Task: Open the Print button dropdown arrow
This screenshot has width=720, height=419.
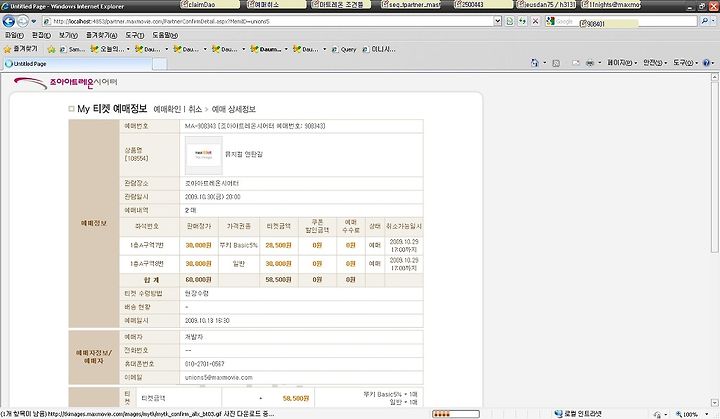Action: (600, 63)
